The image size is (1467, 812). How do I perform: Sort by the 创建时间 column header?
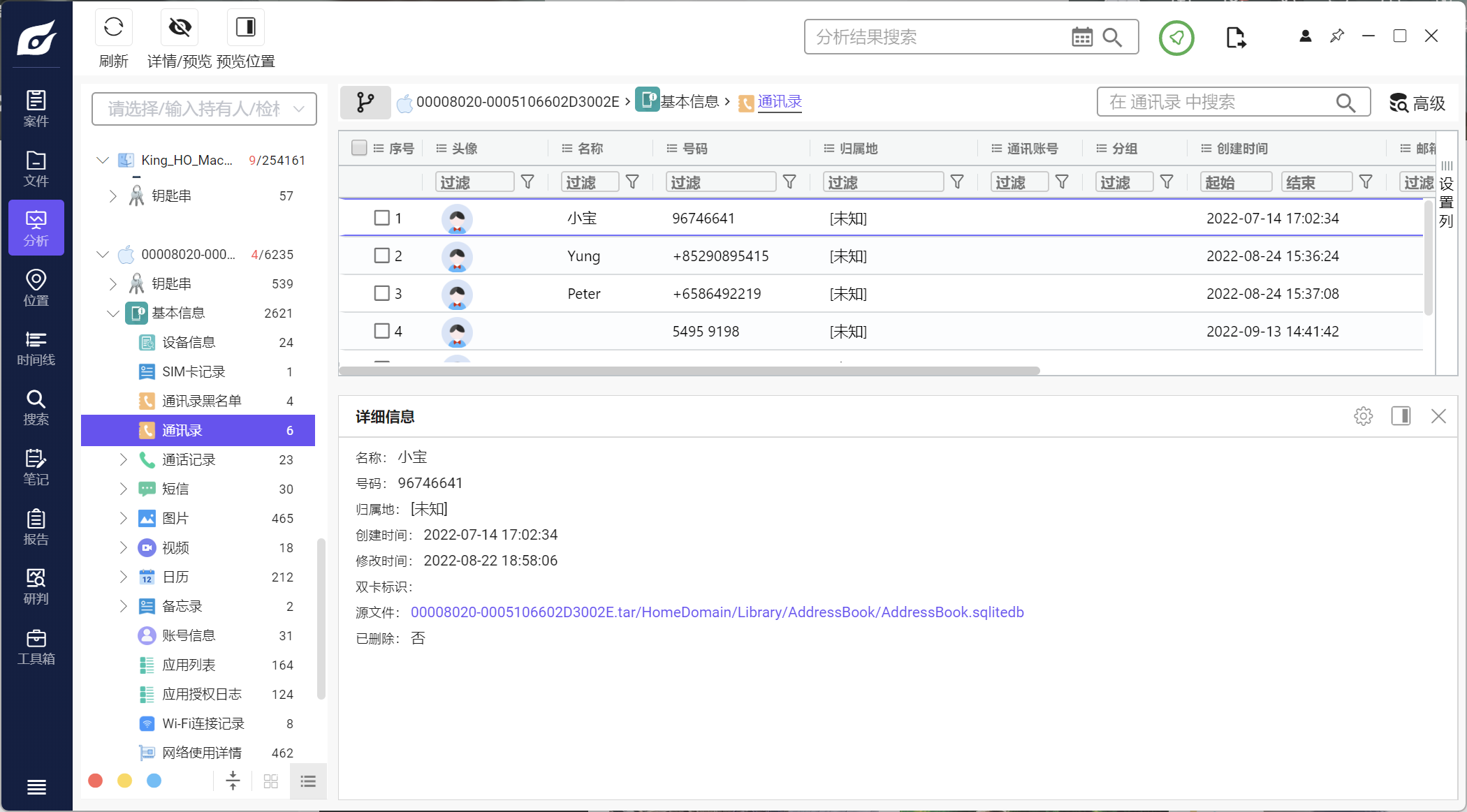[1242, 149]
